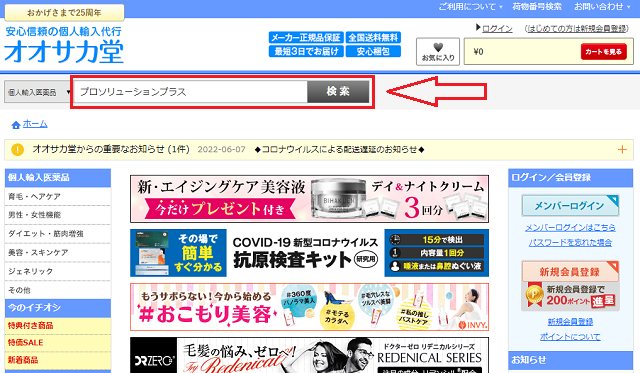640x373 pixels.
Task: Select 育毛・ヘアケア category in sidebar
Action: pyautogui.click(x=58, y=196)
